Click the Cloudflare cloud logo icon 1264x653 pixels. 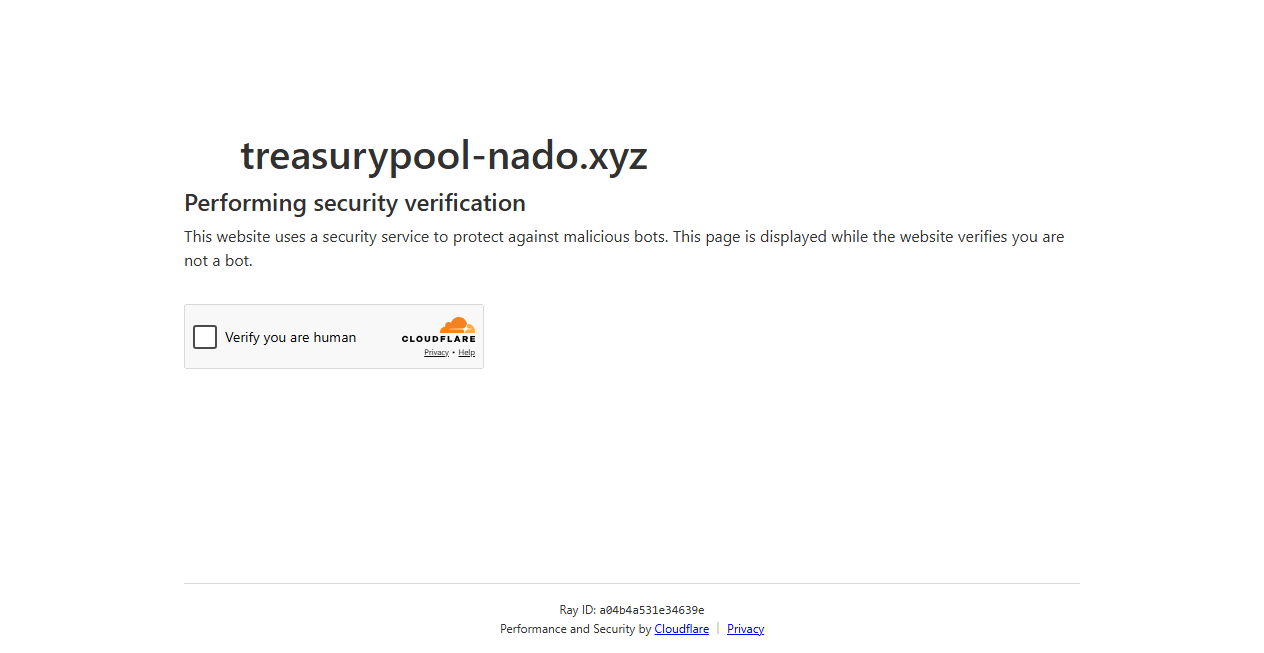[x=457, y=325]
